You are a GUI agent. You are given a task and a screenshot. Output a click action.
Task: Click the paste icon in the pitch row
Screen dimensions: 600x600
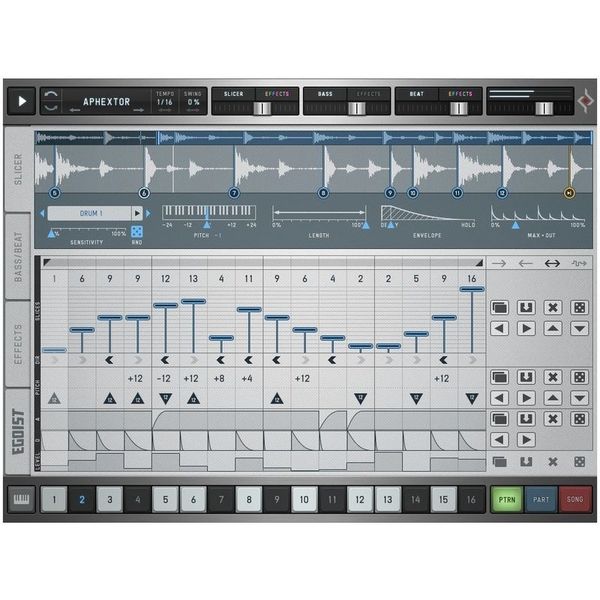tap(526, 377)
